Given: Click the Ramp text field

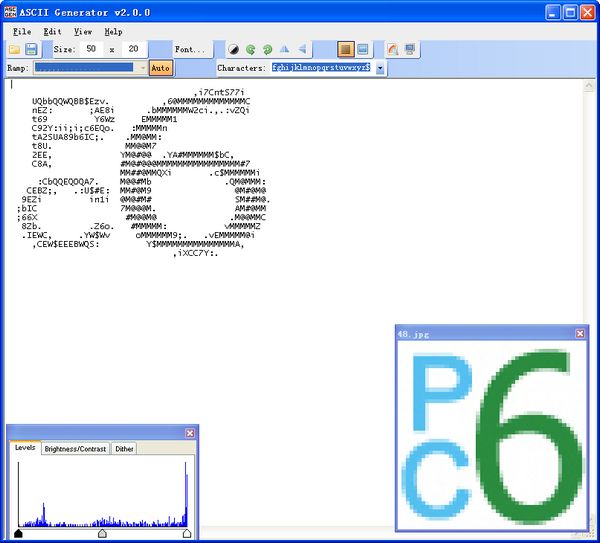Looking at the screenshot, I should 85,68.
